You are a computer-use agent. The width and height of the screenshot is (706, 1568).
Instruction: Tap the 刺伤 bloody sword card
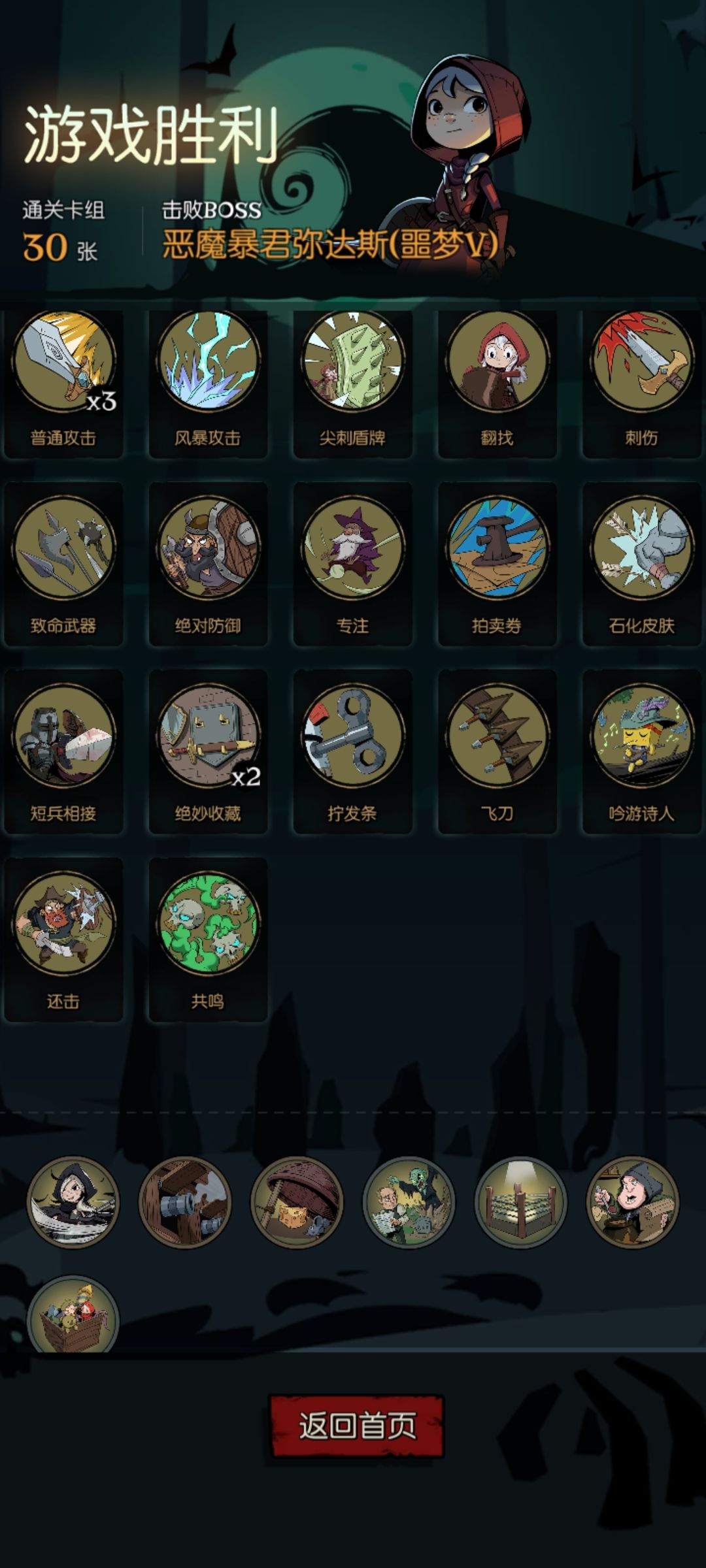(x=641, y=384)
